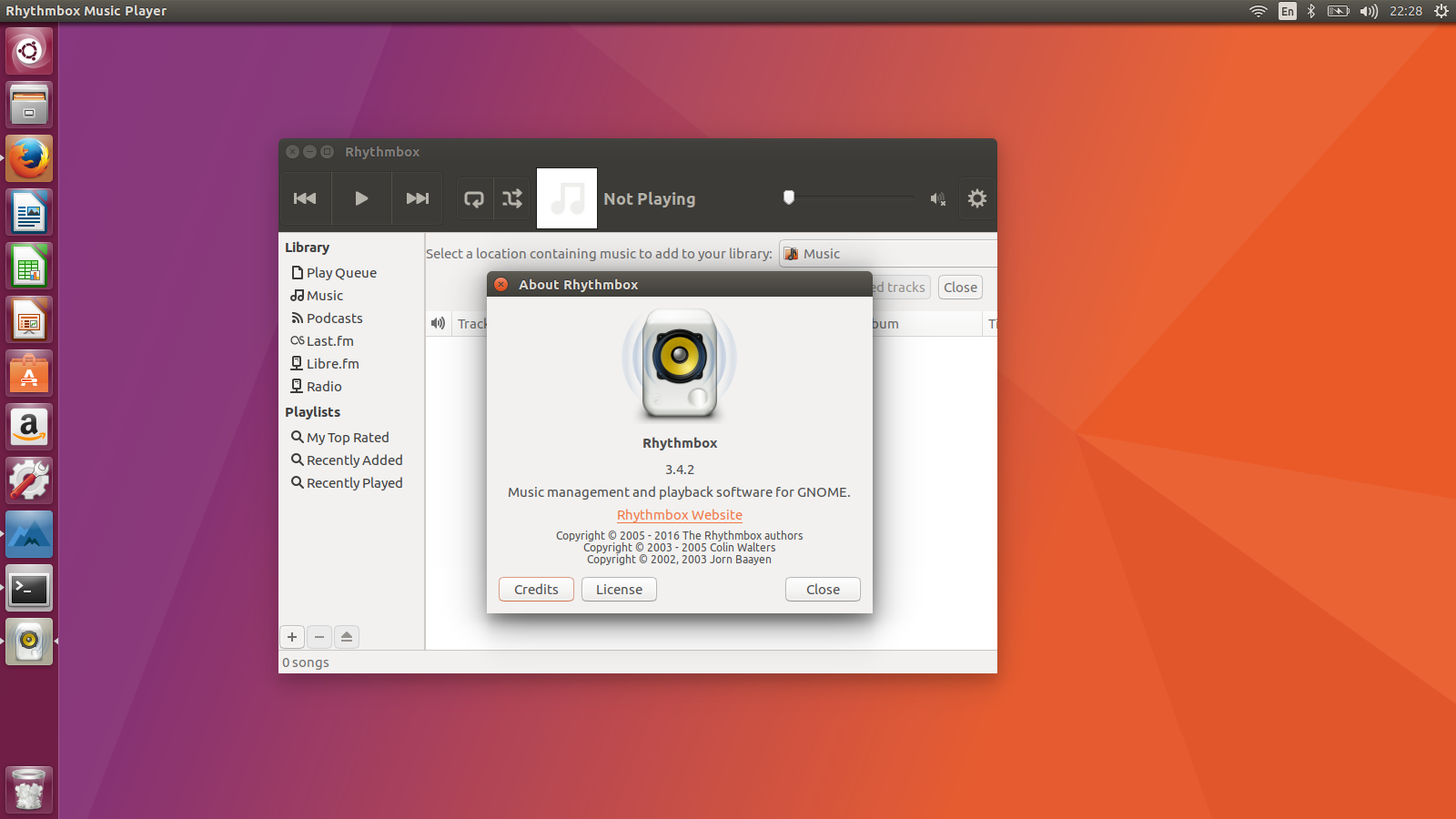Launch Firefox from the launcher

click(x=29, y=158)
